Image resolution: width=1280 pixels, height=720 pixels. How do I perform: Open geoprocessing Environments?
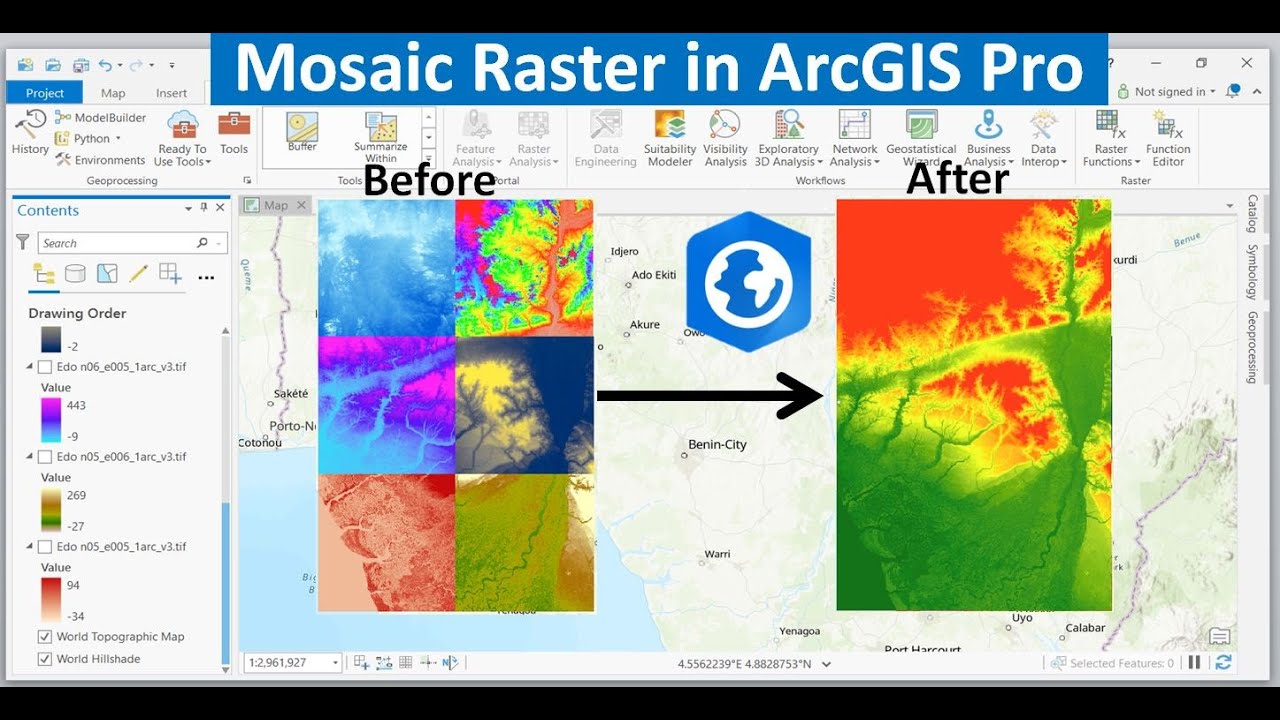[x=100, y=160]
